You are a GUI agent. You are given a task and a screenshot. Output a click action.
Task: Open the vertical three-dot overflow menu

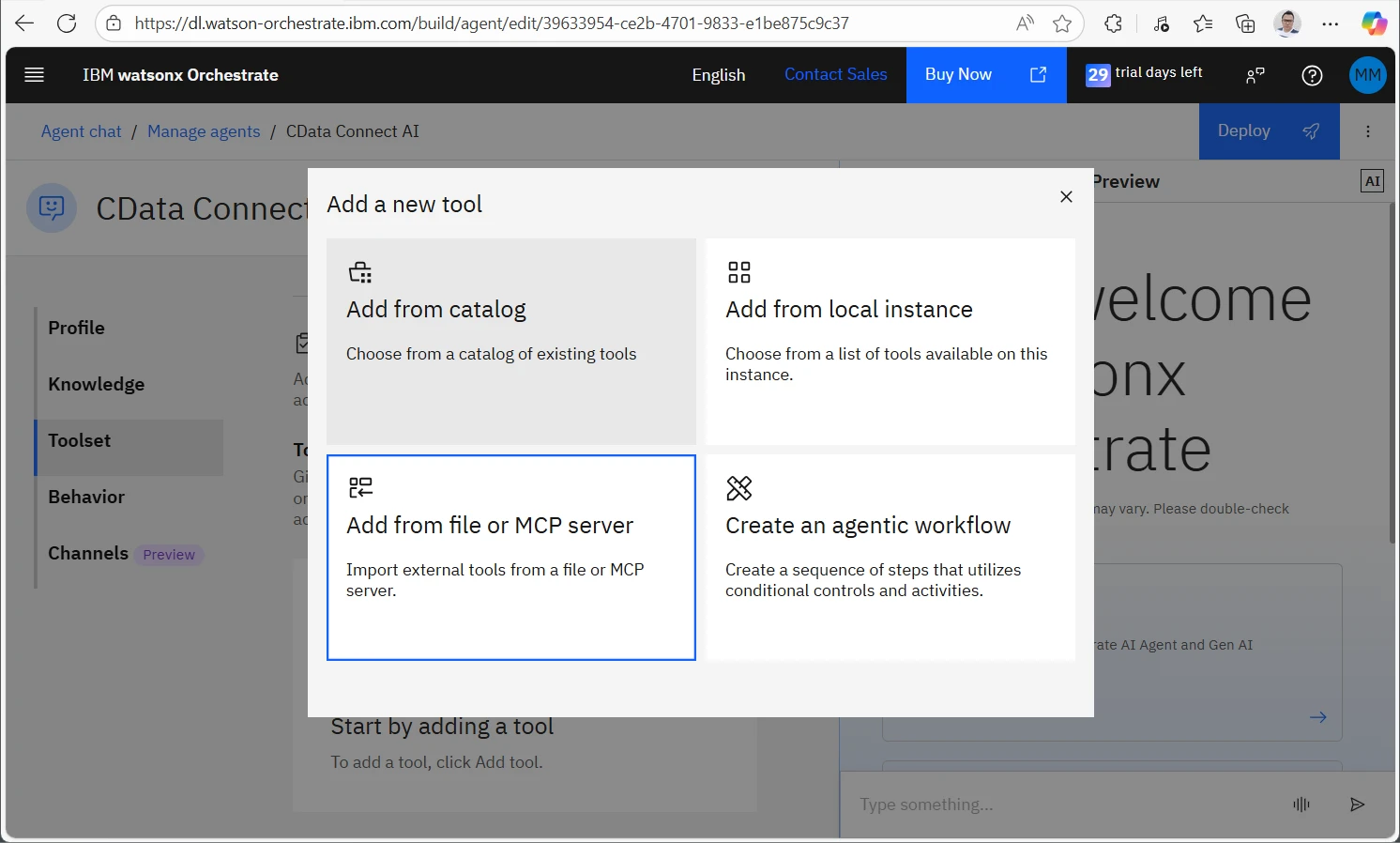tap(1368, 131)
